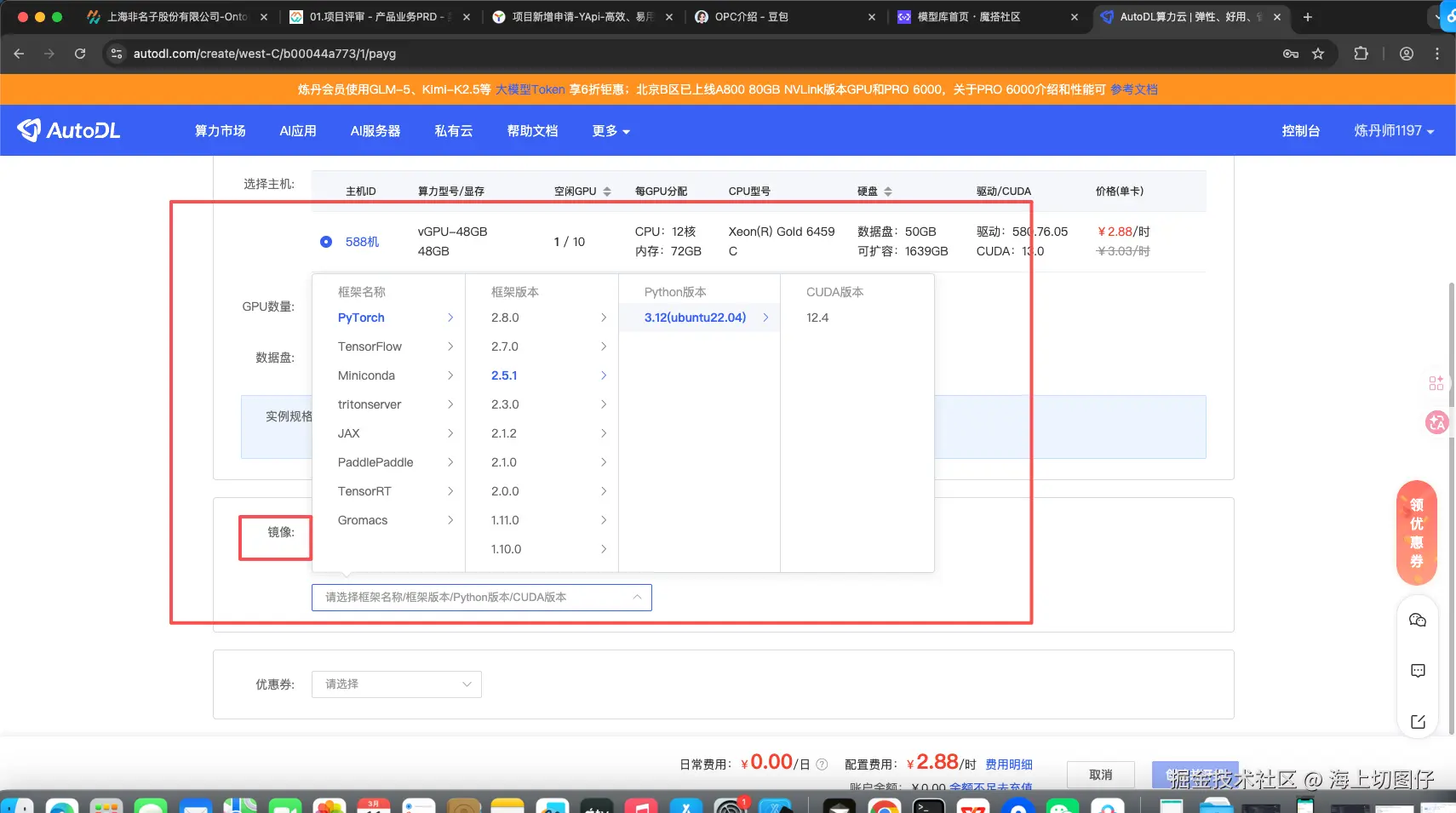1456x813 pixels.
Task: Expand the PaddlePaddle framework option
Action: [x=389, y=462]
